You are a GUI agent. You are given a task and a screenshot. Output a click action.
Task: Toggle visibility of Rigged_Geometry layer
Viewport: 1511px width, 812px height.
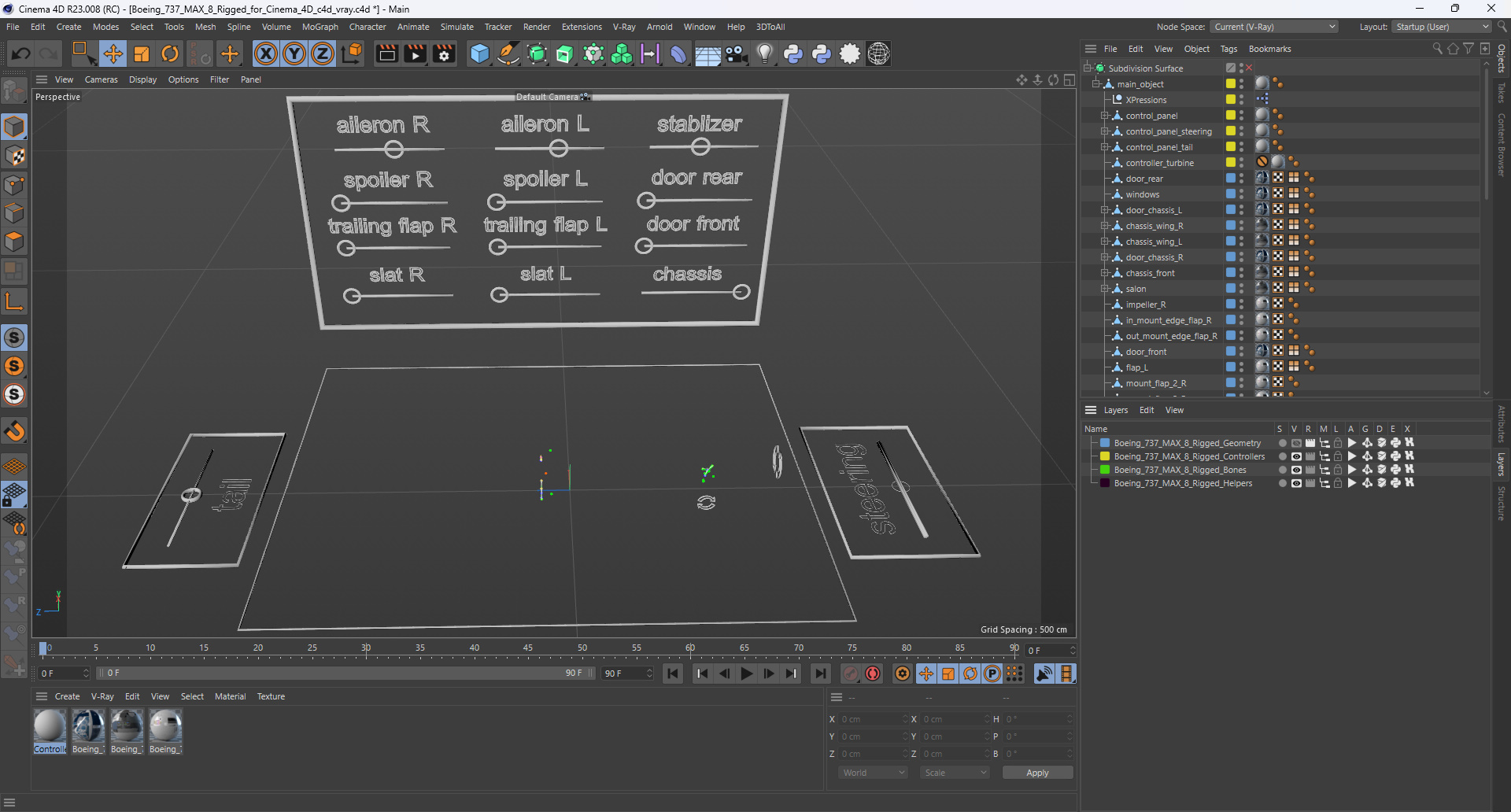tap(1296, 443)
